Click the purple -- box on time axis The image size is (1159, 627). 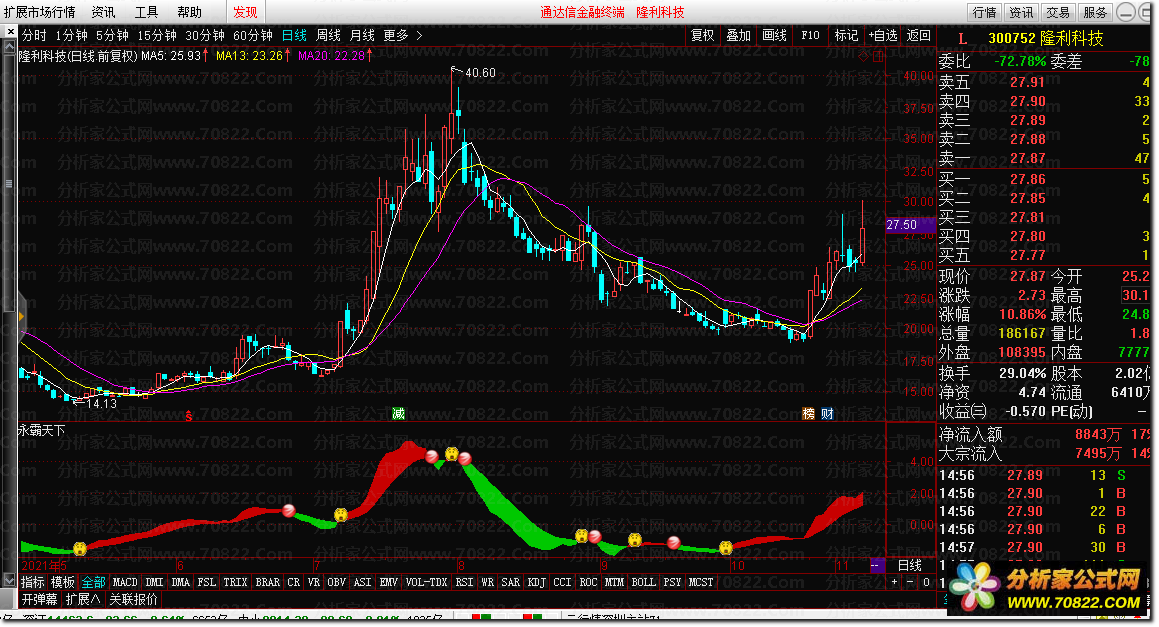(876, 565)
